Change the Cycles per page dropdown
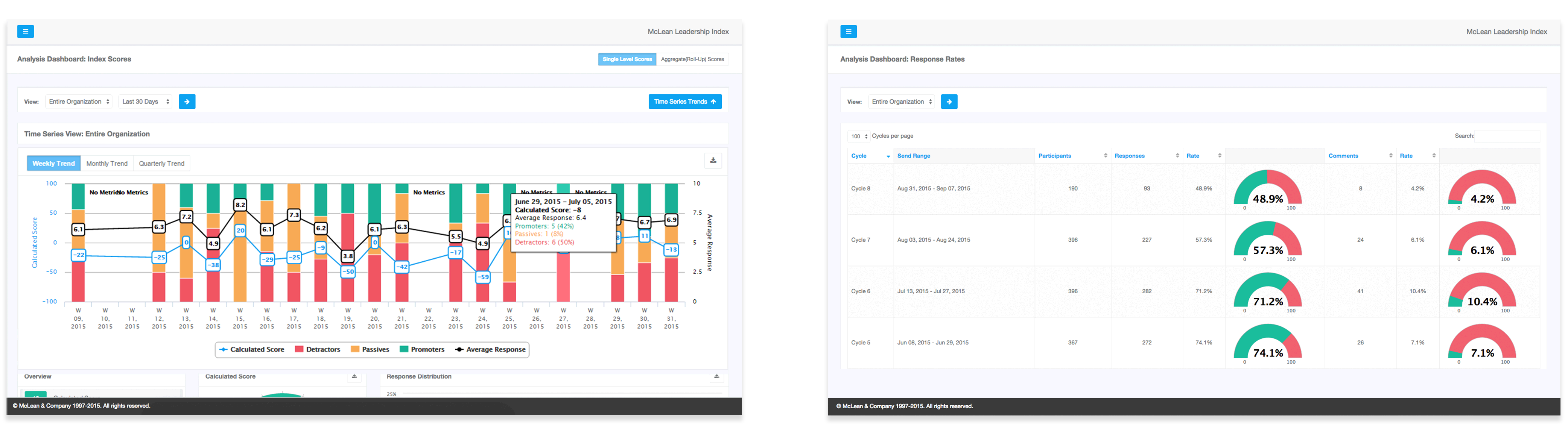Screen dimensions: 1568x426 [x=859, y=136]
